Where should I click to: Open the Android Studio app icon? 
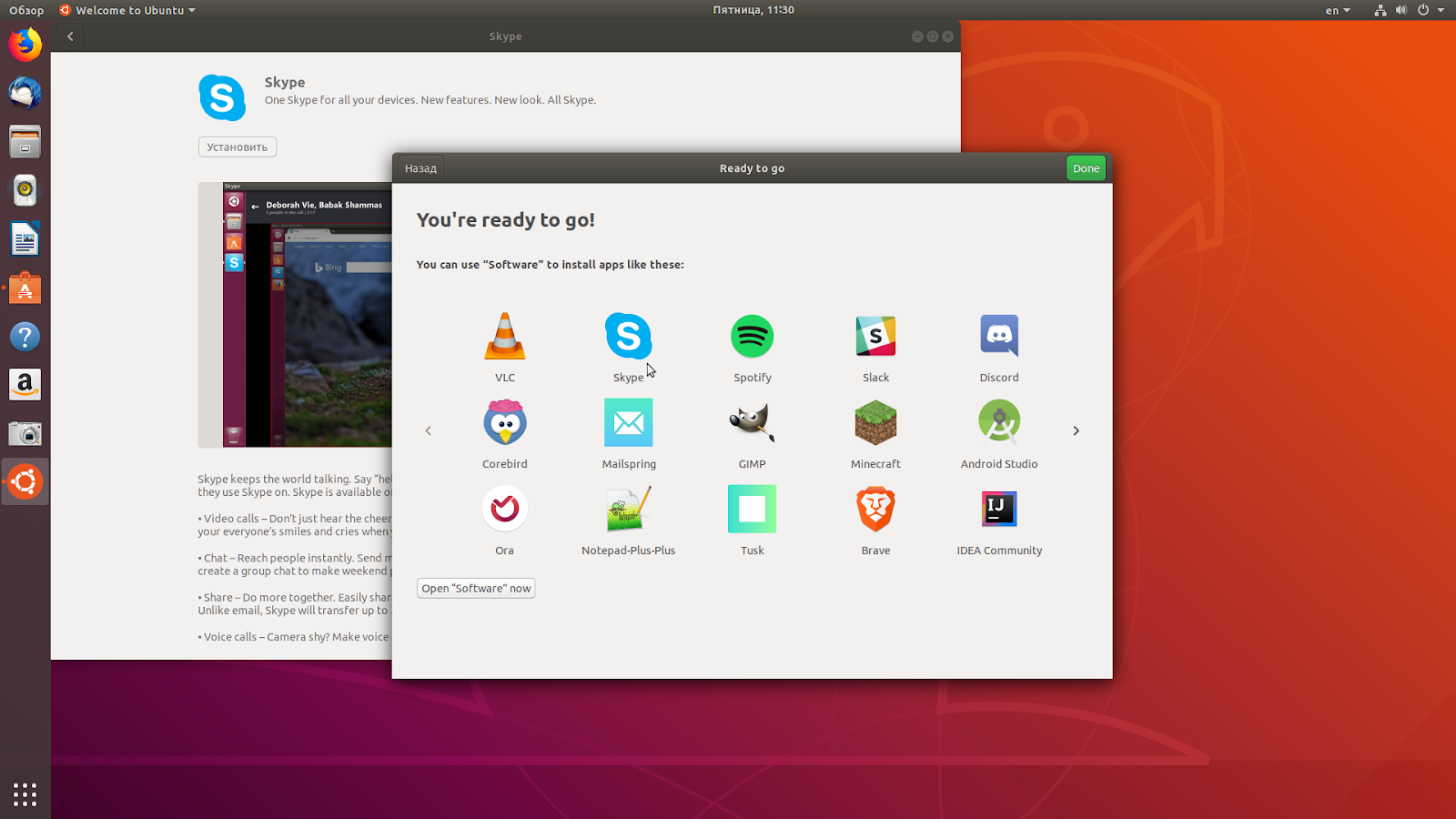coord(999,422)
